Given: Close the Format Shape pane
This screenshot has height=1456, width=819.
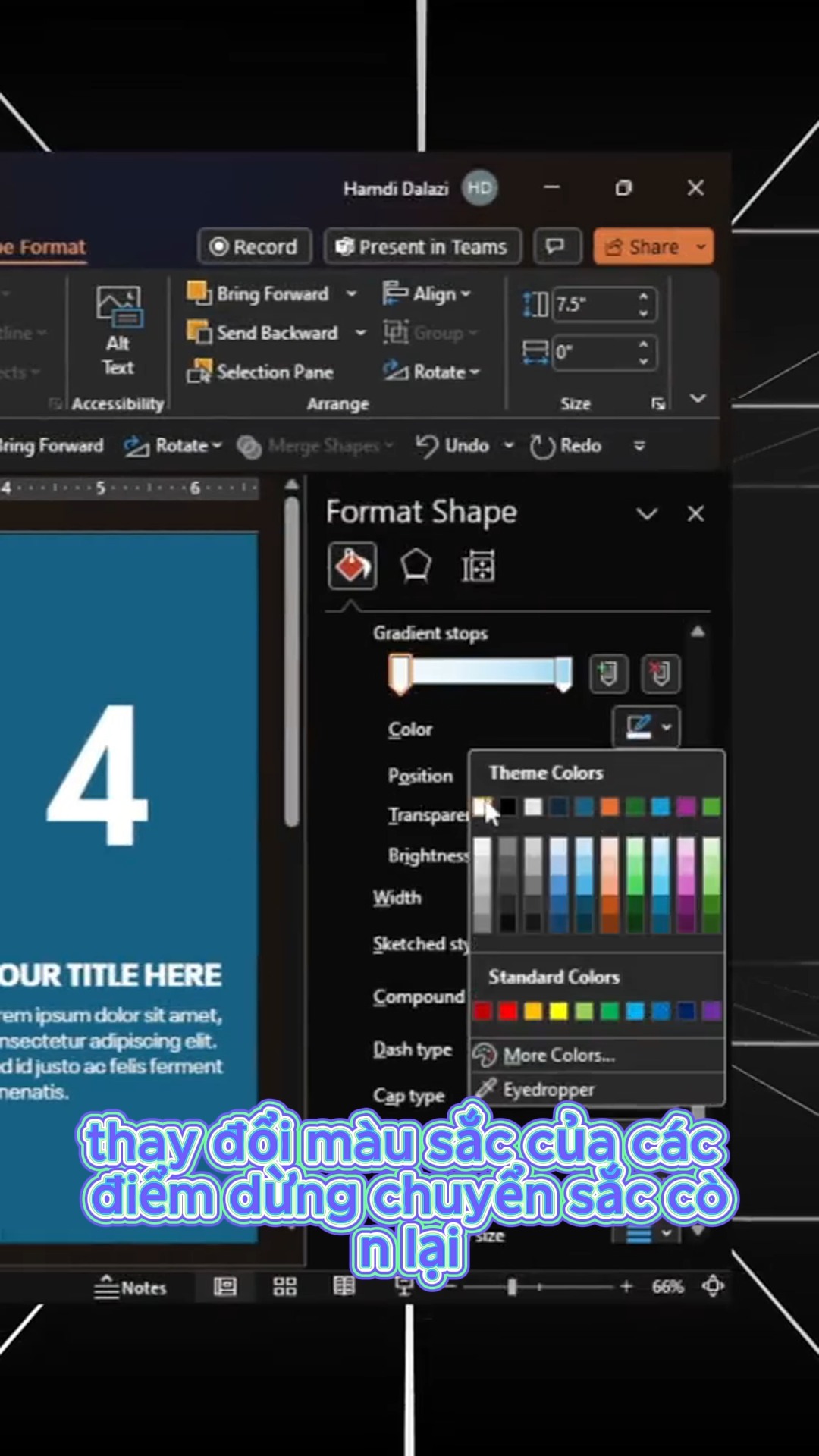Looking at the screenshot, I should coord(695,514).
